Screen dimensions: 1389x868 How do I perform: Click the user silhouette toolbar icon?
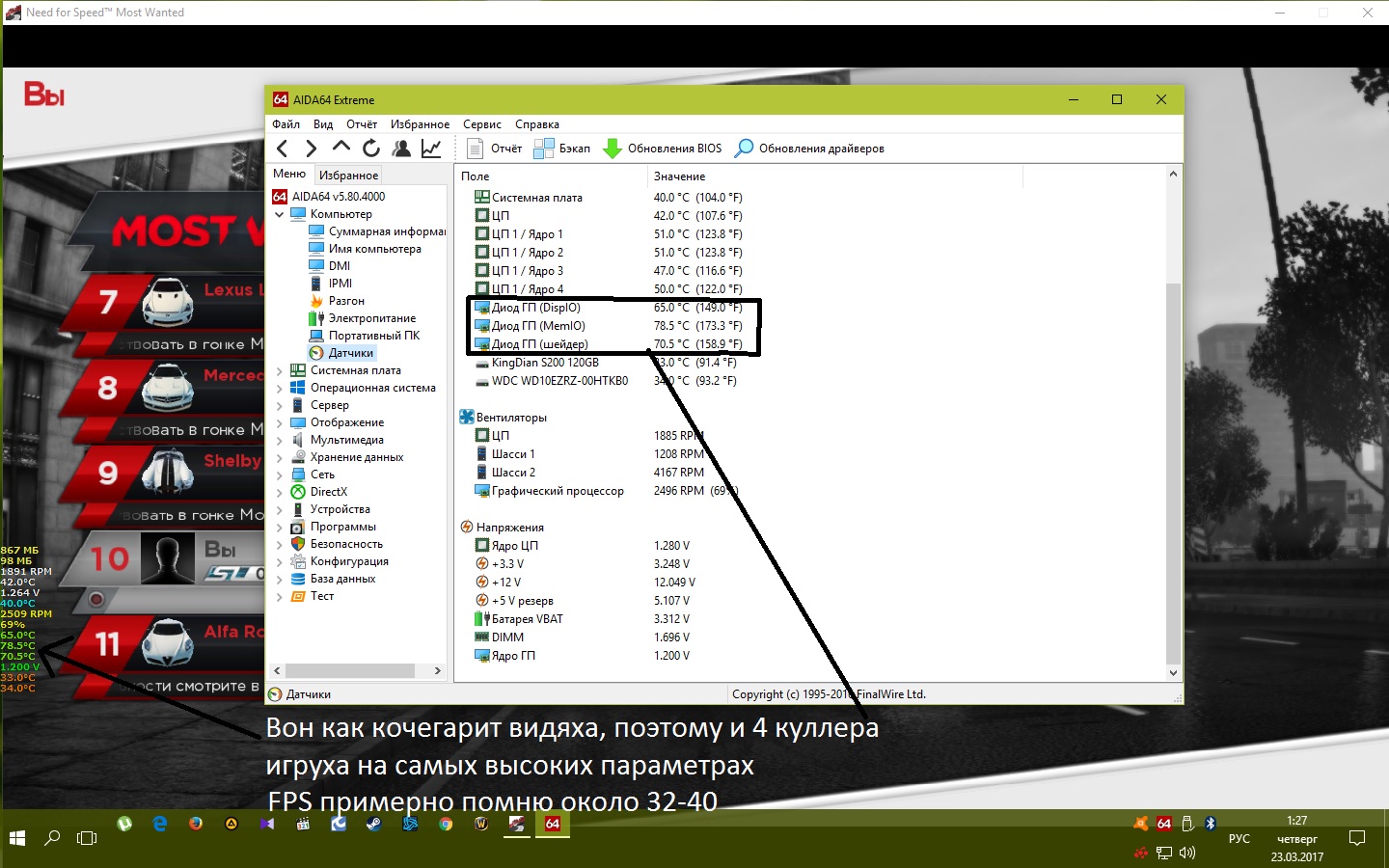click(x=401, y=149)
